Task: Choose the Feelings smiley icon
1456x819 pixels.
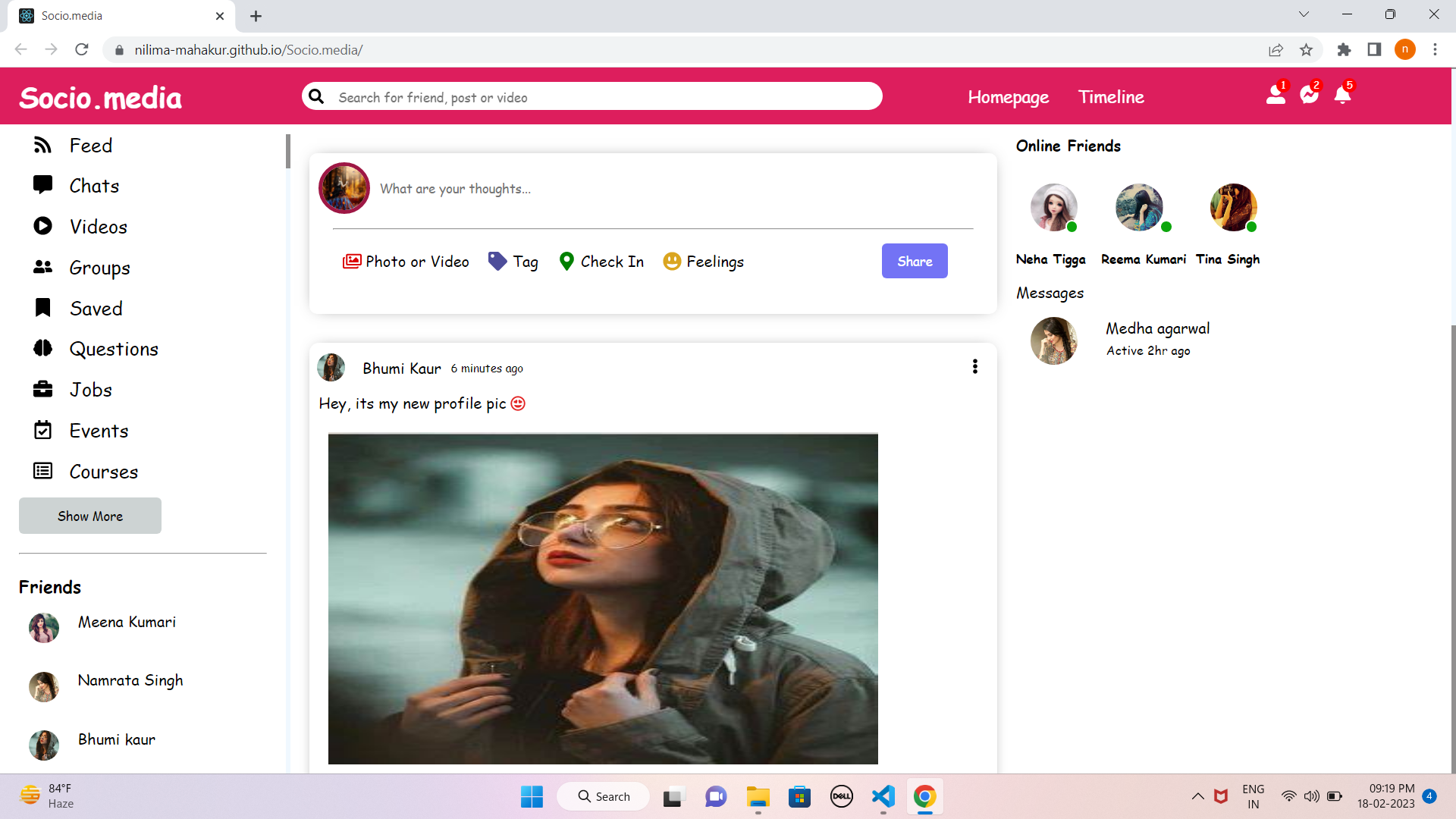Action: (672, 262)
